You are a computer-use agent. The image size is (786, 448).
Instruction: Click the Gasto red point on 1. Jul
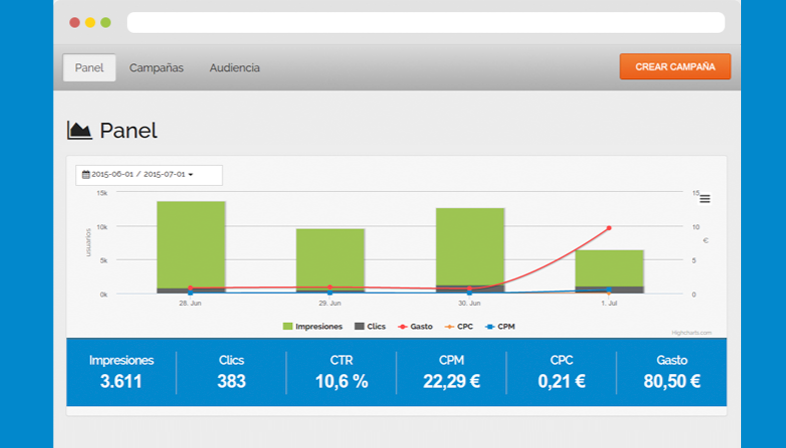(609, 228)
